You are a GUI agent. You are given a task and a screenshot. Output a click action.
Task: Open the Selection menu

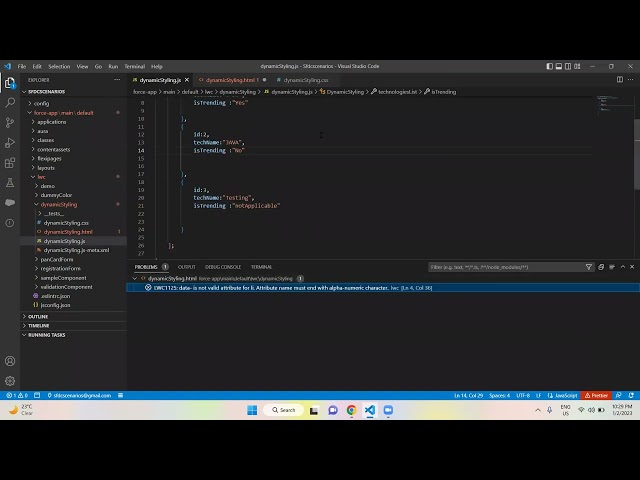click(x=59, y=66)
